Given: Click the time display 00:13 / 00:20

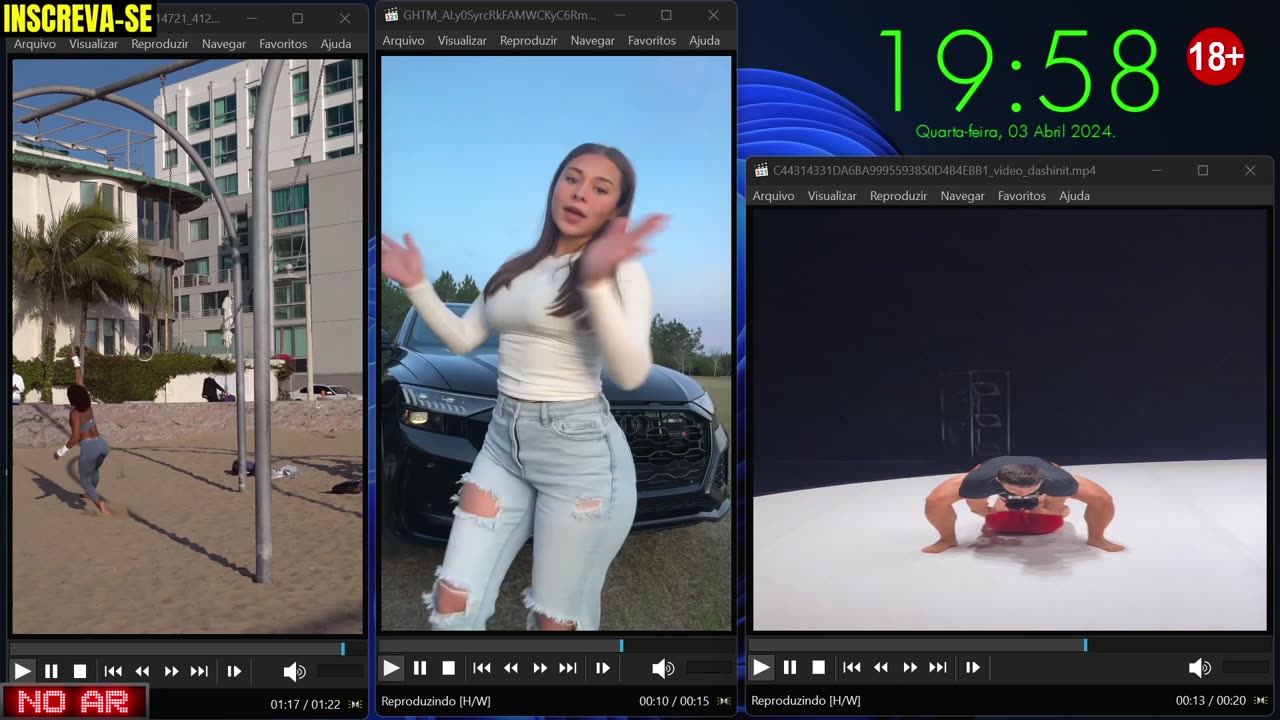Looking at the screenshot, I should pos(1210,701).
